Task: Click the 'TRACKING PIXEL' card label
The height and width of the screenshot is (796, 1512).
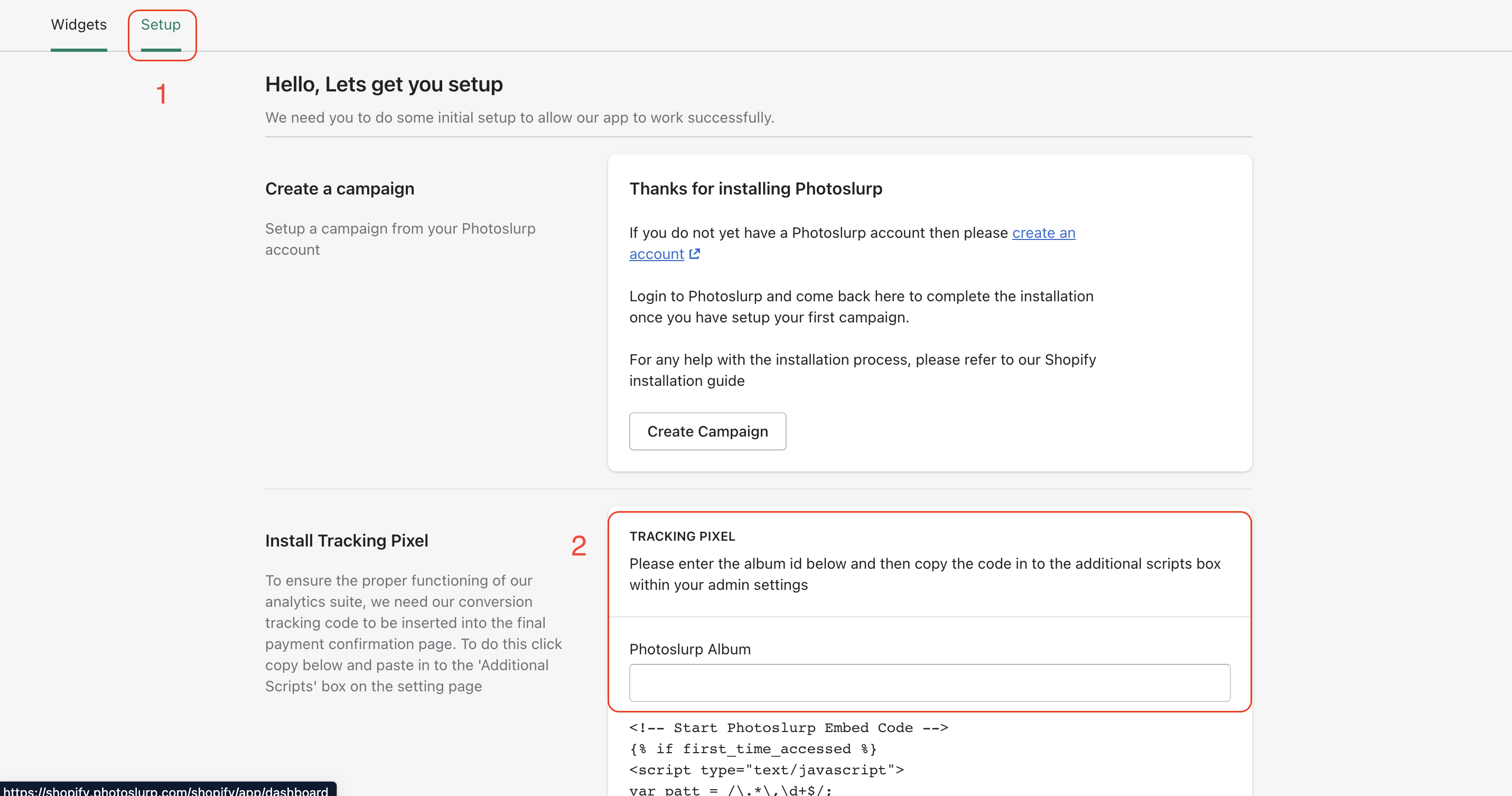Action: (682, 536)
